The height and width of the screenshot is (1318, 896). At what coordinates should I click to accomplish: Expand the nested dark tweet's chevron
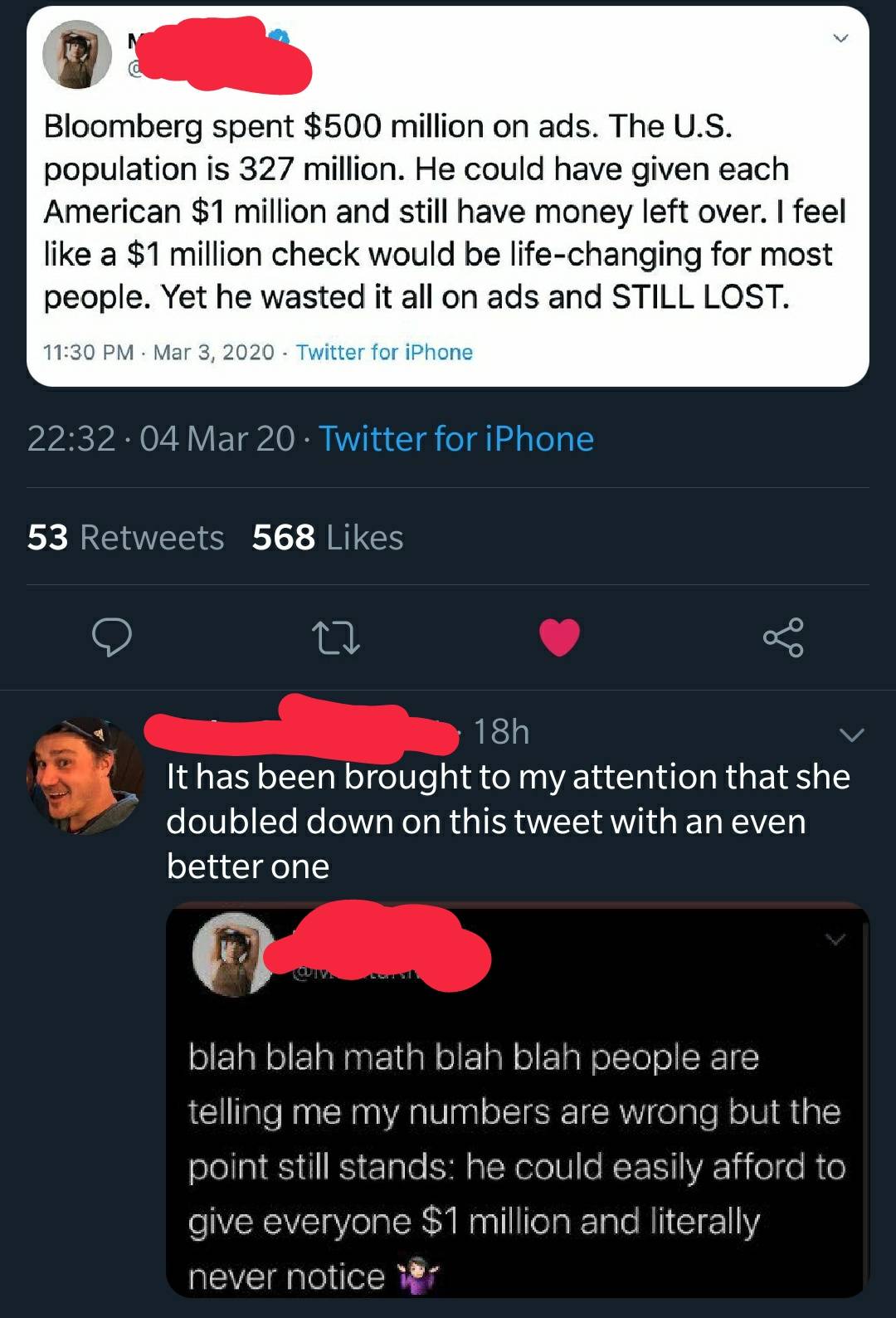[835, 940]
